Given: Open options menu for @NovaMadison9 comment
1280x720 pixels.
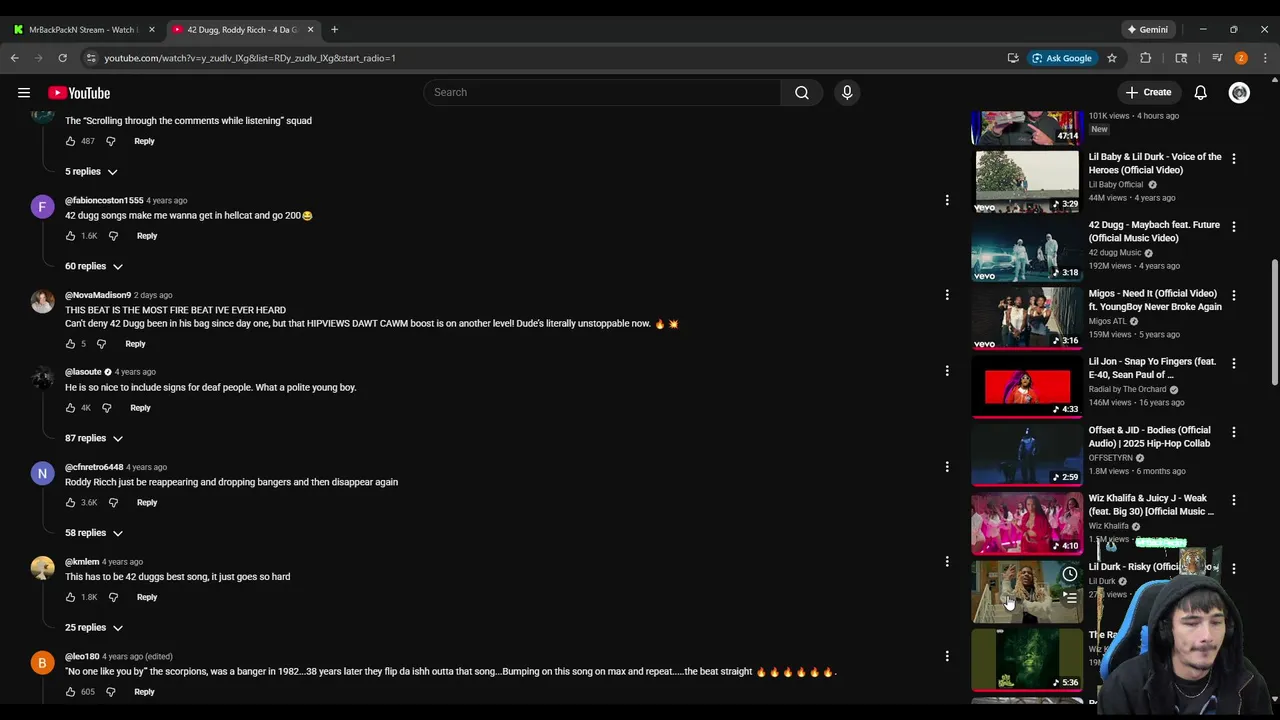Looking at the screenshot, I should [947, 295].
